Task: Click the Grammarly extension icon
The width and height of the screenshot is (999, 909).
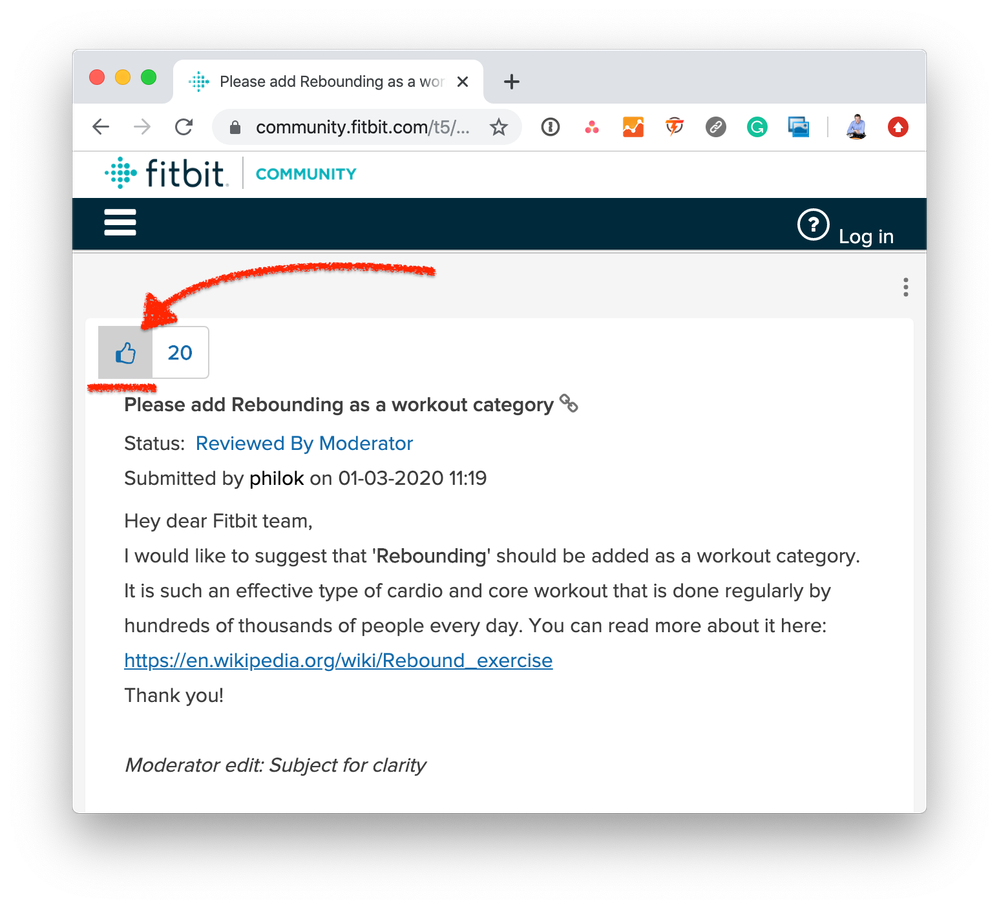Action: (757, 127)
